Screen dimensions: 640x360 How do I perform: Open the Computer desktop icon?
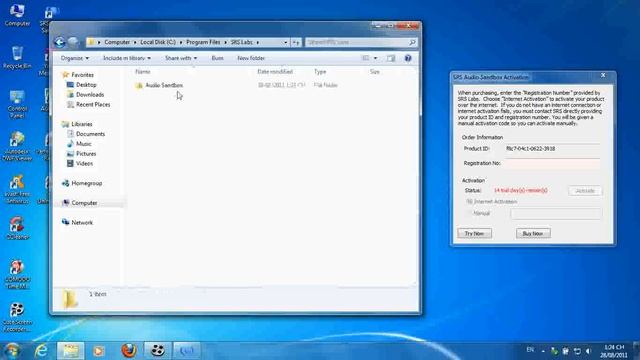[x=17, y=15]
